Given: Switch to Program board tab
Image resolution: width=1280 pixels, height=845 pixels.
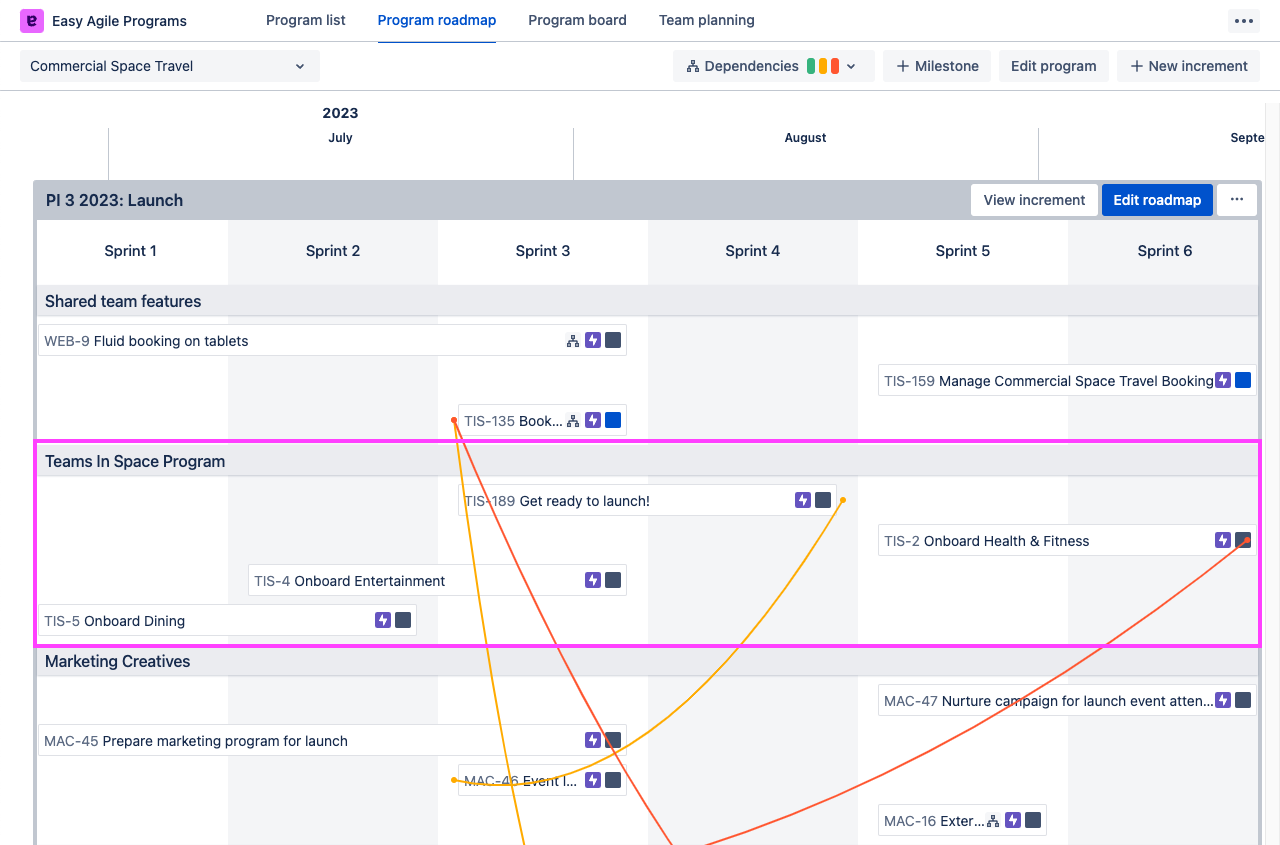Looking at the screenshot, I should pyautogui.click(x=577, y=21).
